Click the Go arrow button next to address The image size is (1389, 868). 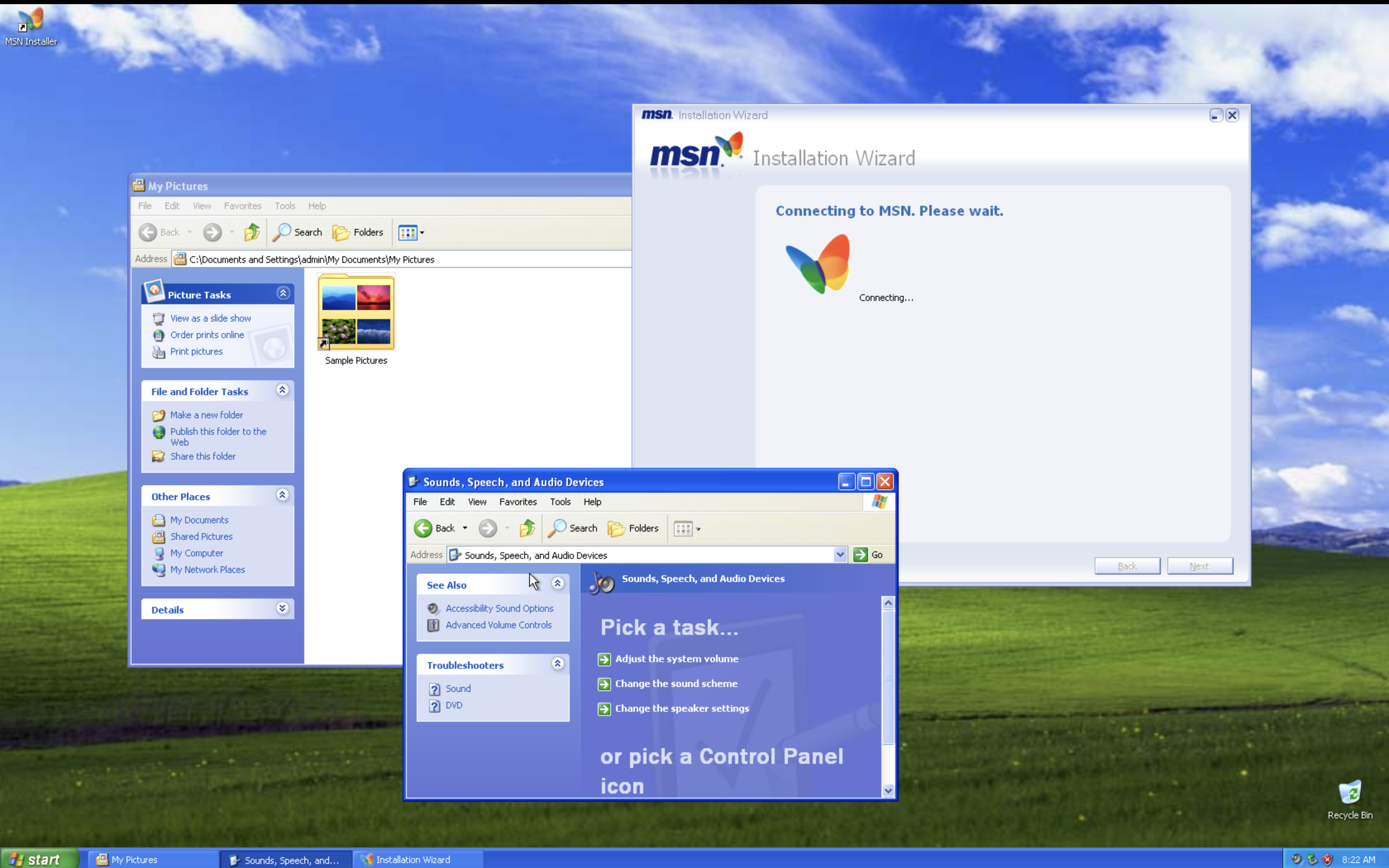coord(860,555)
